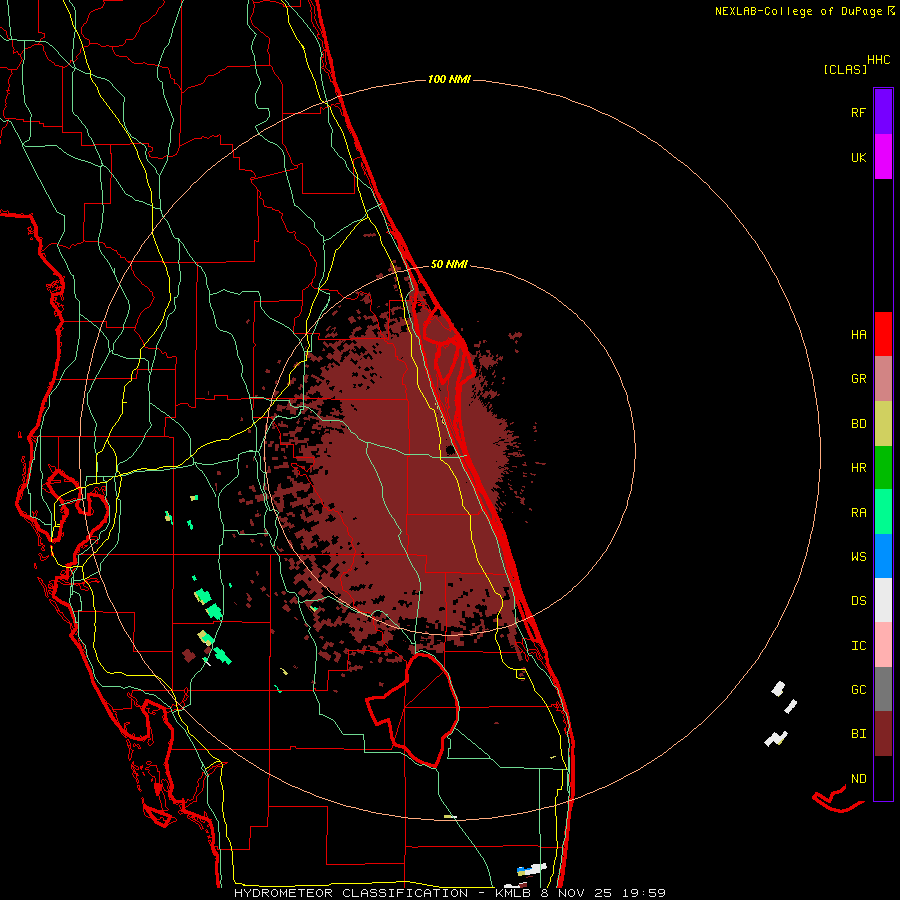This screenshot has width=900, height=900.
Task: Select the GC gray legend swatch
Action: (883, 689)
